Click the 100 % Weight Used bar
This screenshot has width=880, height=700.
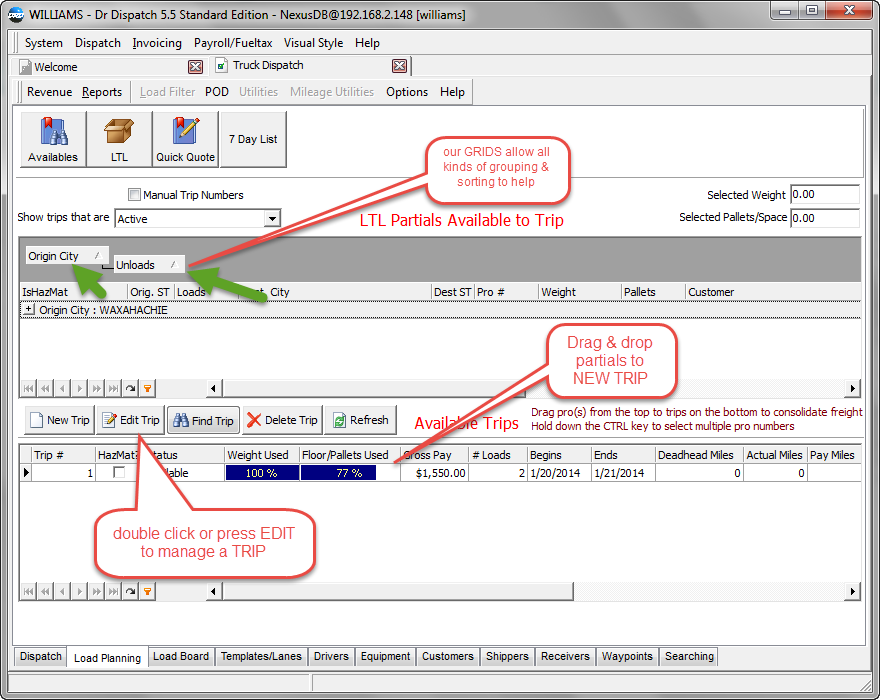coord(262,473)
